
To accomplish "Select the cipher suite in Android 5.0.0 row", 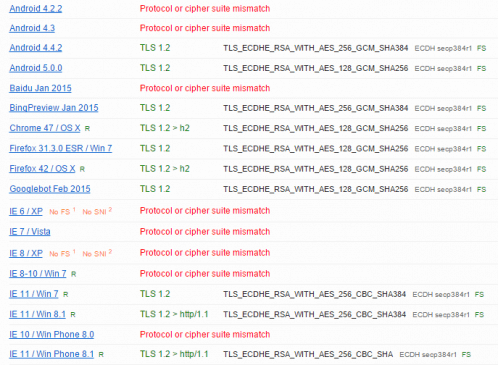I will click(316, 68).
